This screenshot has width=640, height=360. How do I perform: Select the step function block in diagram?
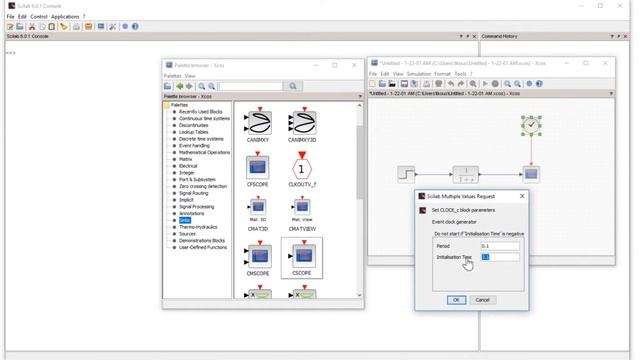406,174
